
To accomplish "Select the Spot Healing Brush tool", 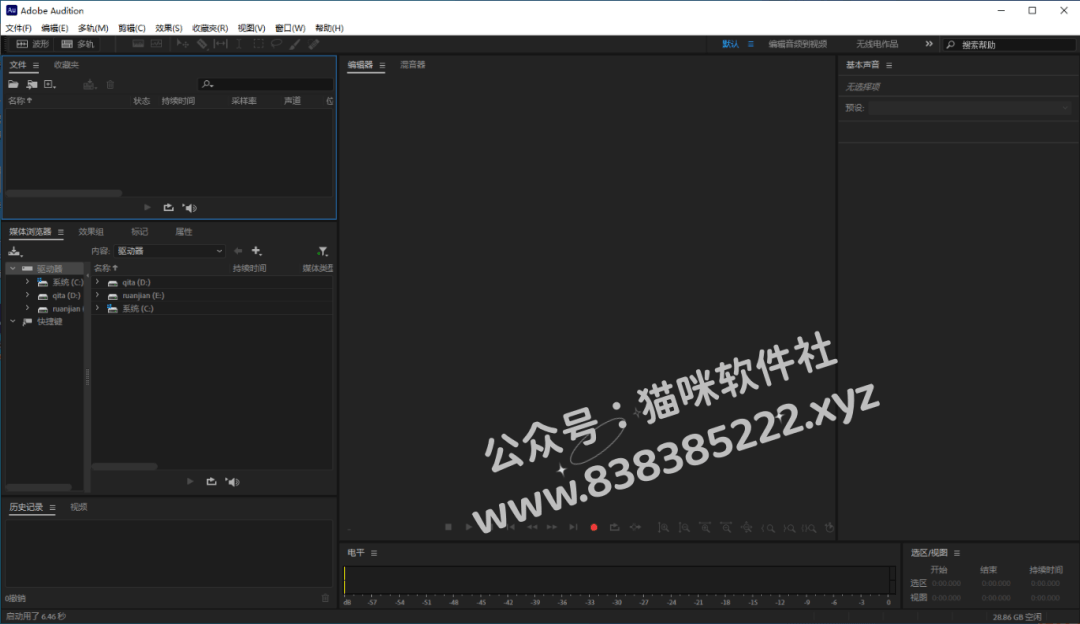I will pos(313,44).
